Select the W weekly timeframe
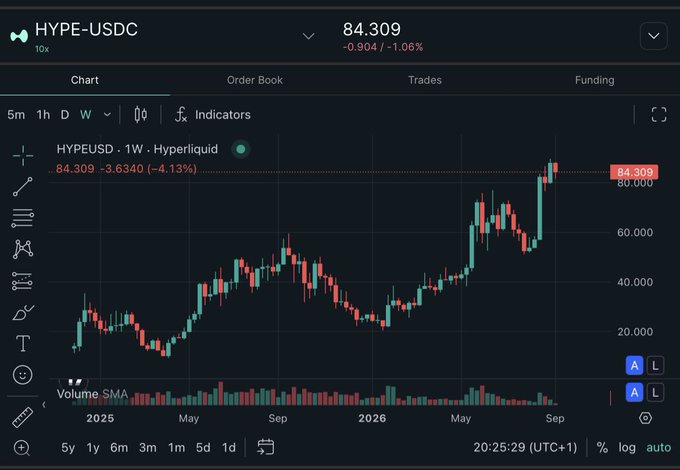 pos(85,114)
